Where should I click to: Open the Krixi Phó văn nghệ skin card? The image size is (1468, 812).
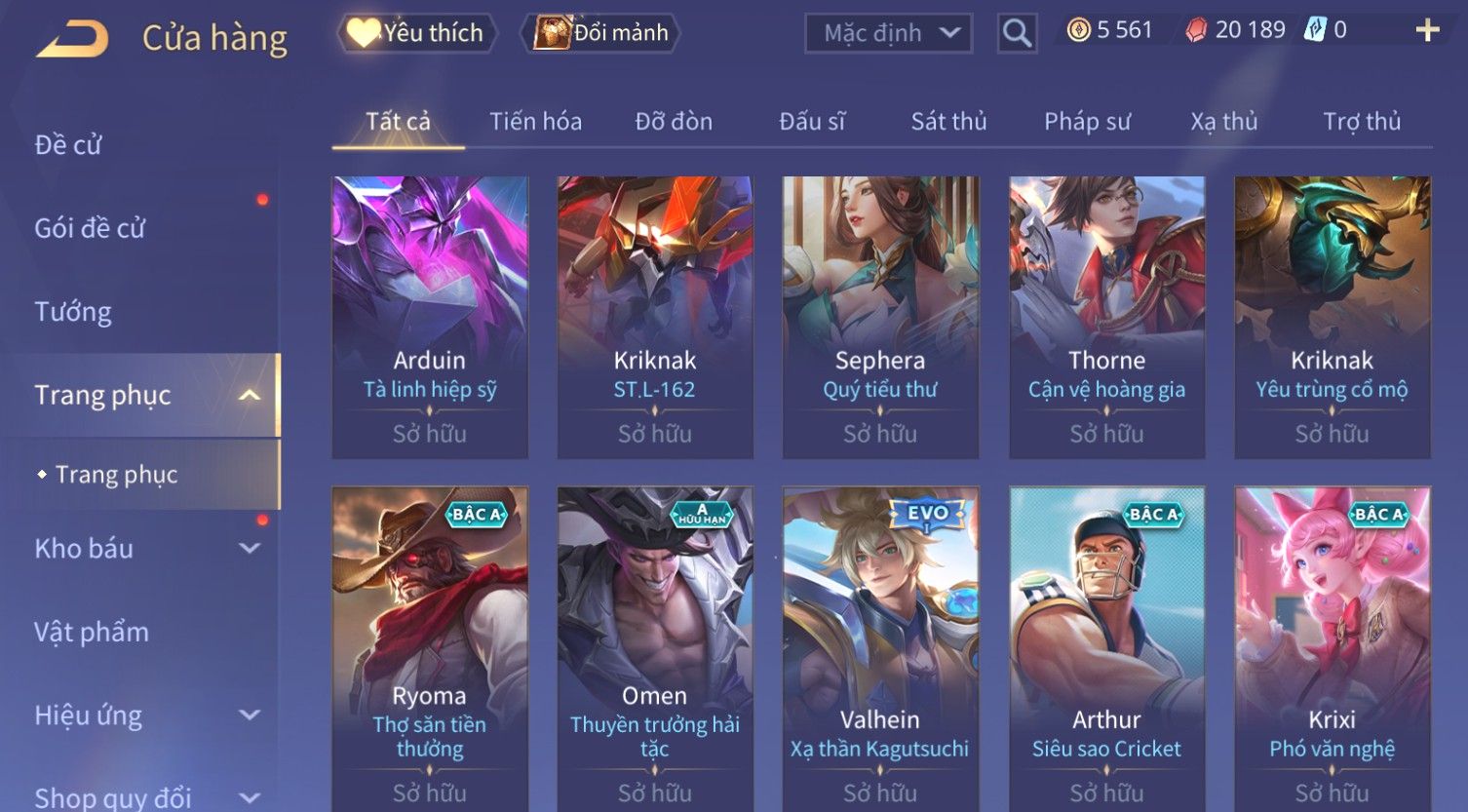tap(1333, 649)
